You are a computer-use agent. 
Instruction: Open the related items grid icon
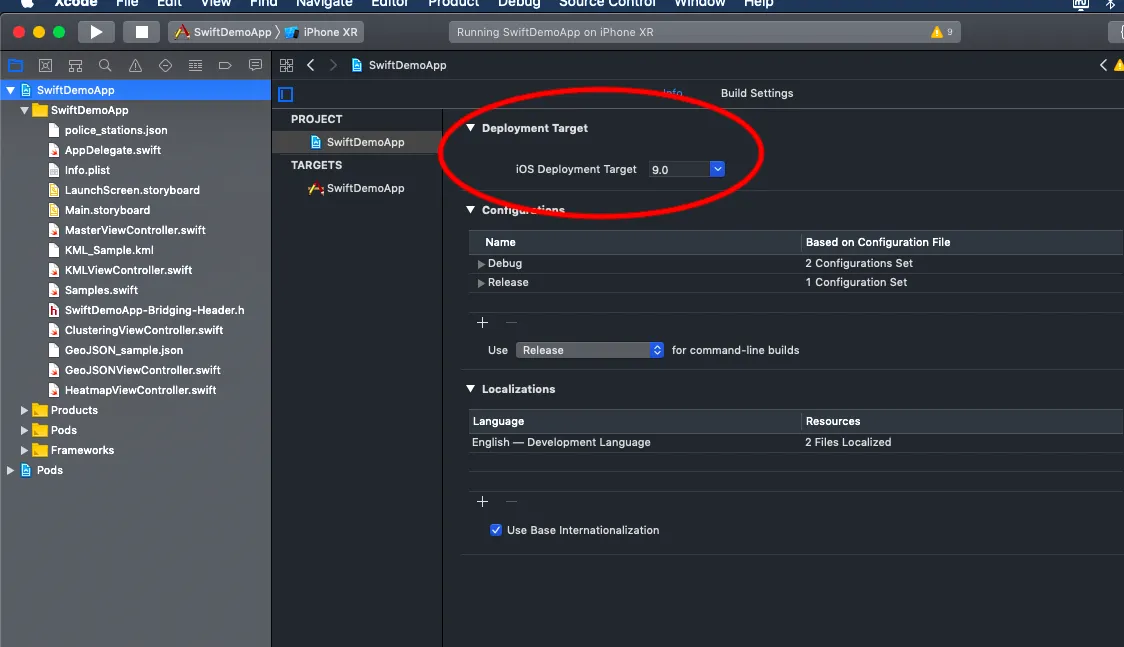tap(286, 65)
